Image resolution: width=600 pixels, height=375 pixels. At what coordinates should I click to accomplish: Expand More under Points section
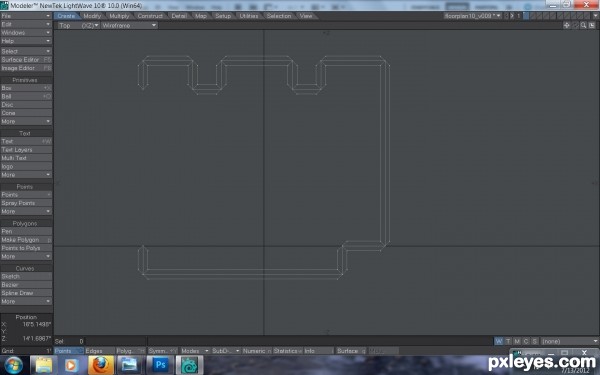[x=26, y=211]
